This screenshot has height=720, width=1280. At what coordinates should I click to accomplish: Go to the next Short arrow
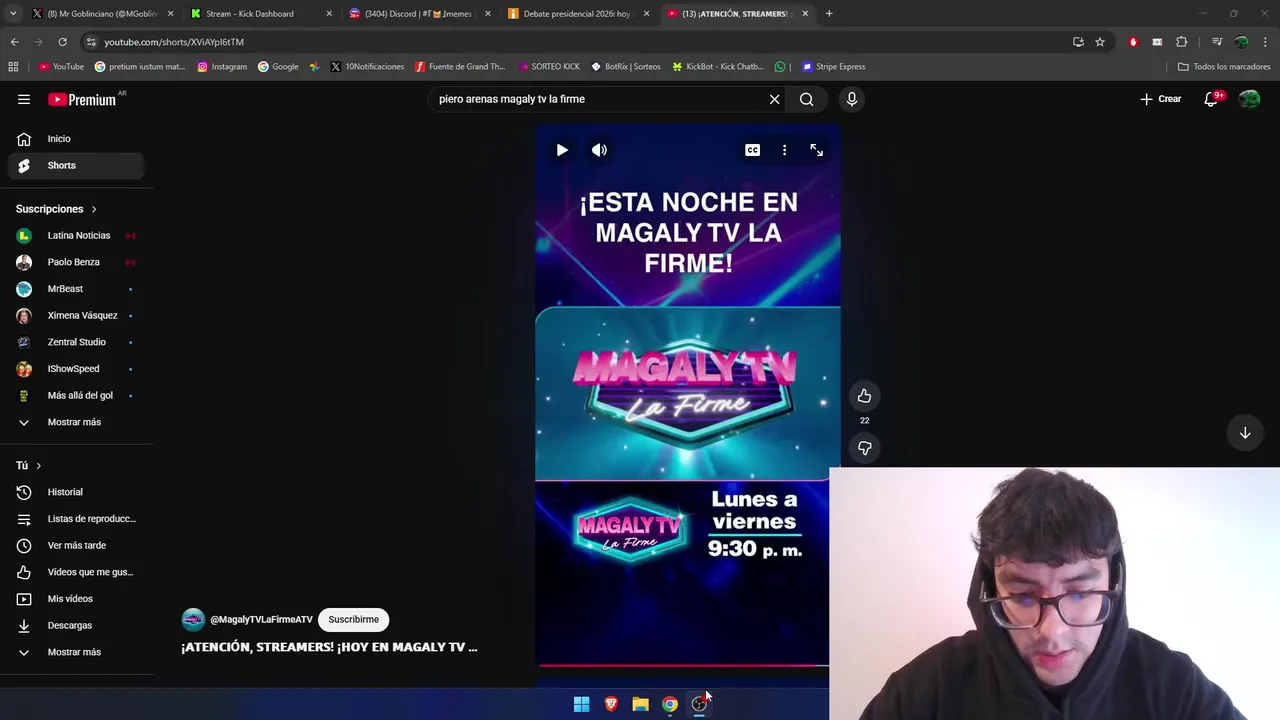1245,433
